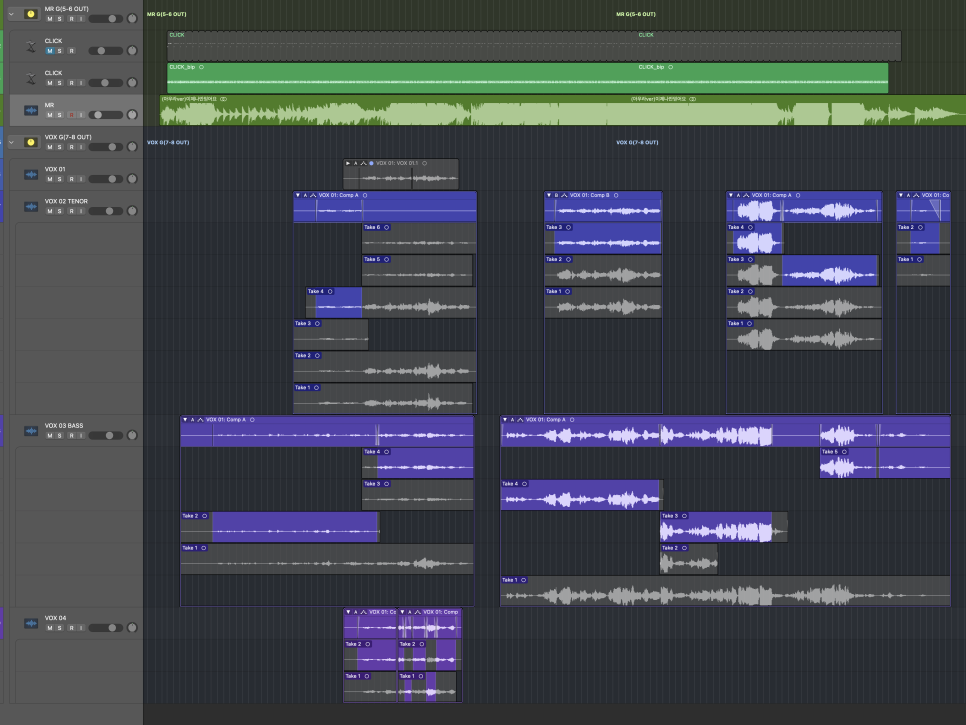Toggle quick swipe comping icon on Comp B folder
This screenshot has height=725, width=966.
point(564,195)
